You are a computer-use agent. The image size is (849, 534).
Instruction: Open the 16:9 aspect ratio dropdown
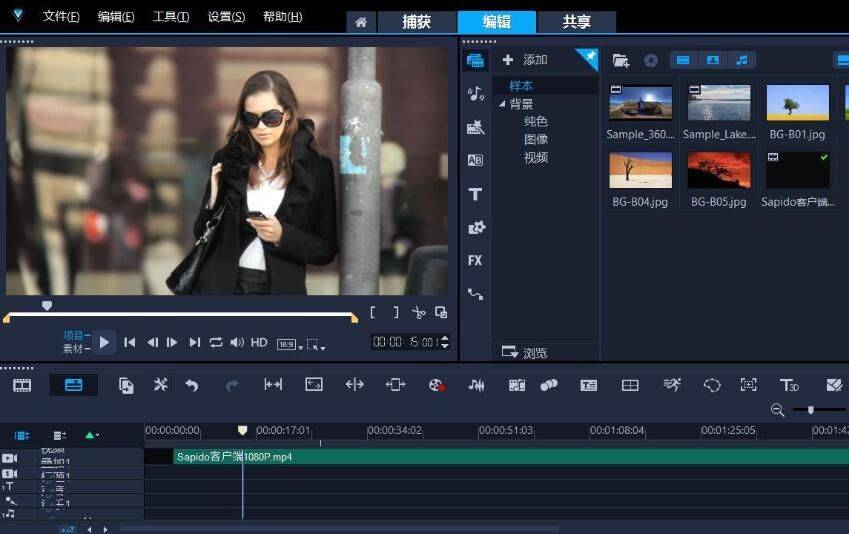pyautogui.click(x=290, y=344)
